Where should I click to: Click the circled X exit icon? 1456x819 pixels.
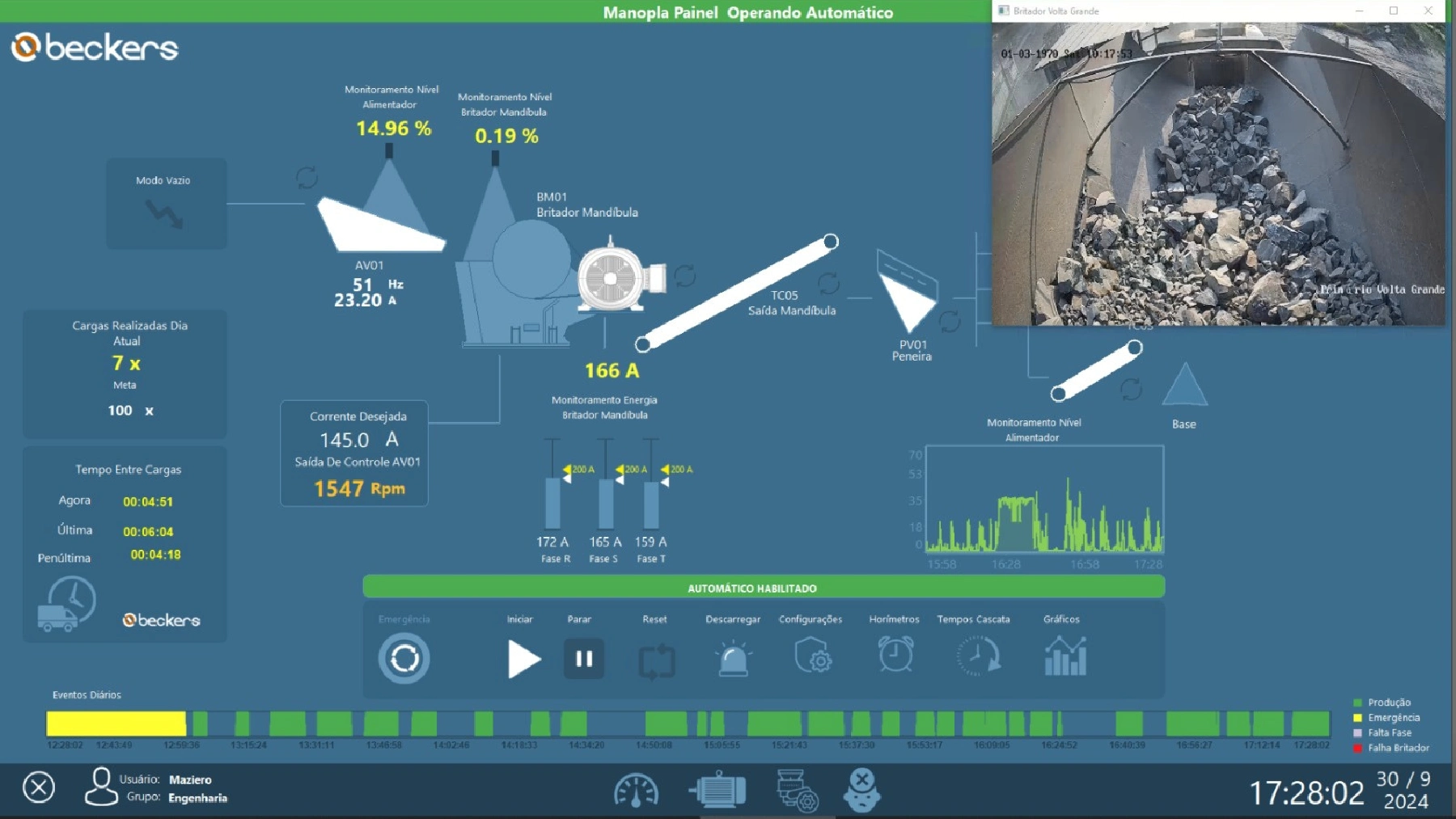coord(38,787)
